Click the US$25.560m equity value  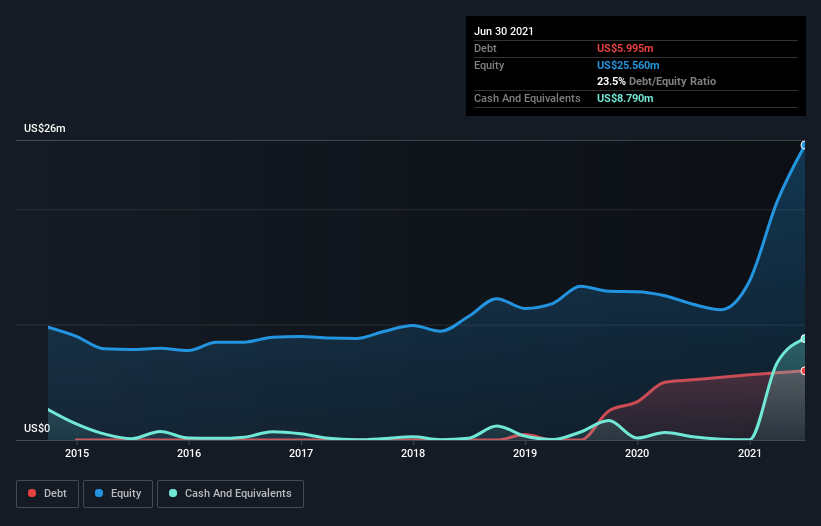pyautogui.click(x=628, y=65)
